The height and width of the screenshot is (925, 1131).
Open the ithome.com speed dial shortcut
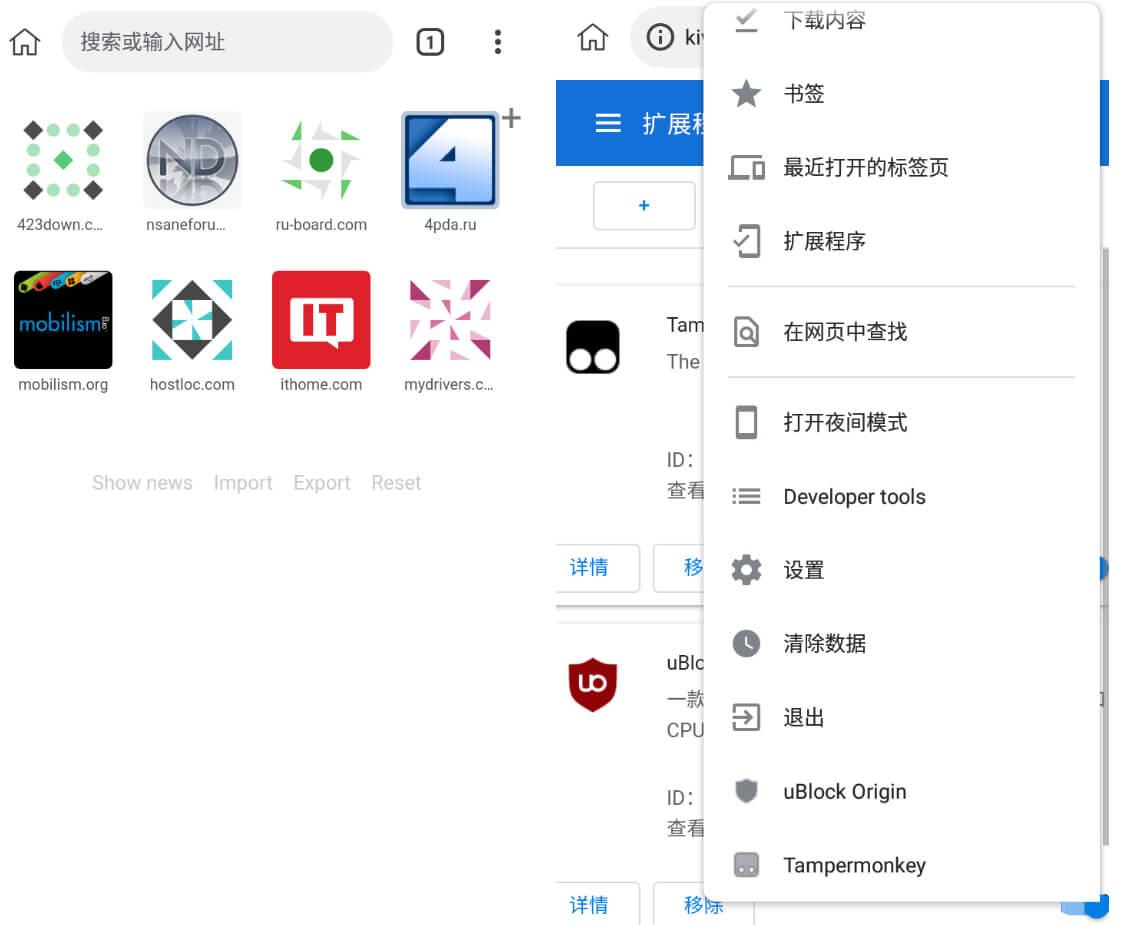(x=320, y=320)
